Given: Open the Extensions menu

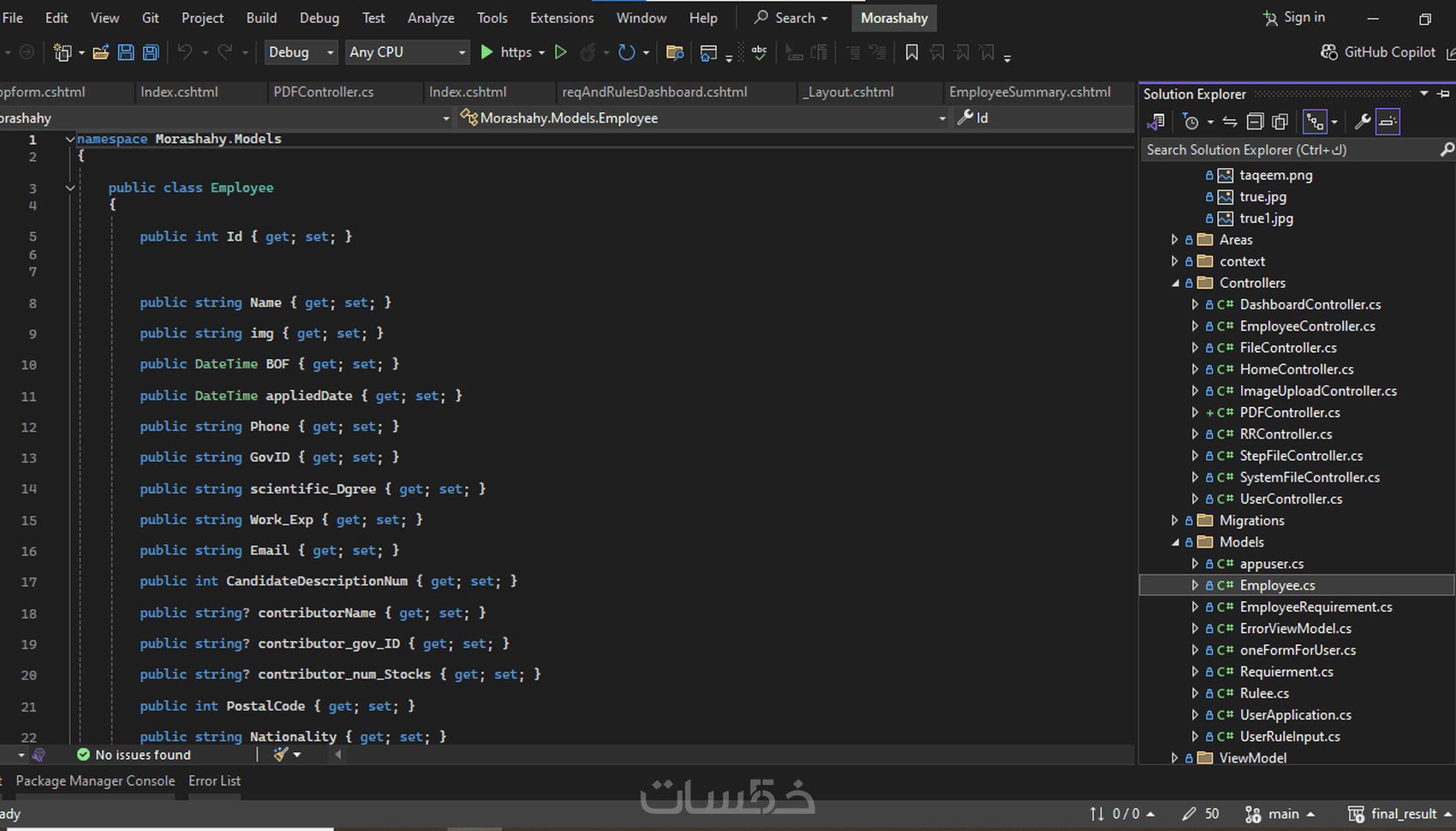Looking at the screenshot, I should 562,18.
